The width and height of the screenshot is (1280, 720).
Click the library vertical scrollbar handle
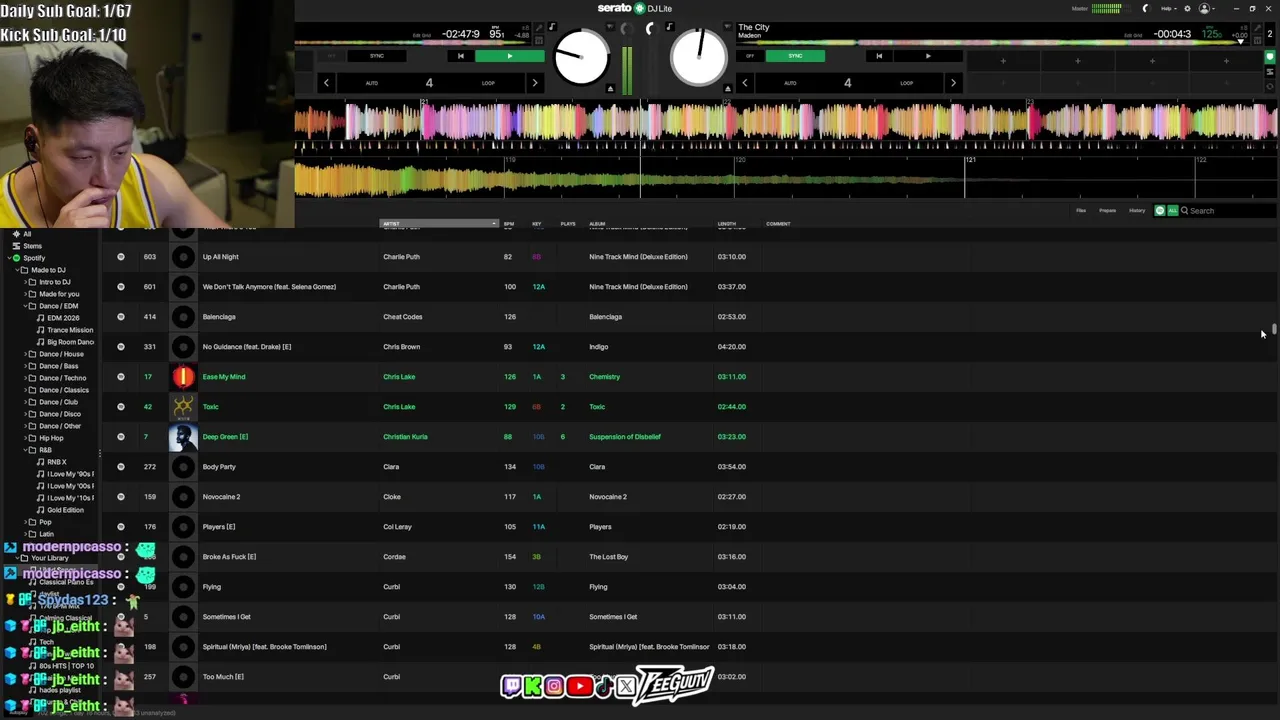1275,329
